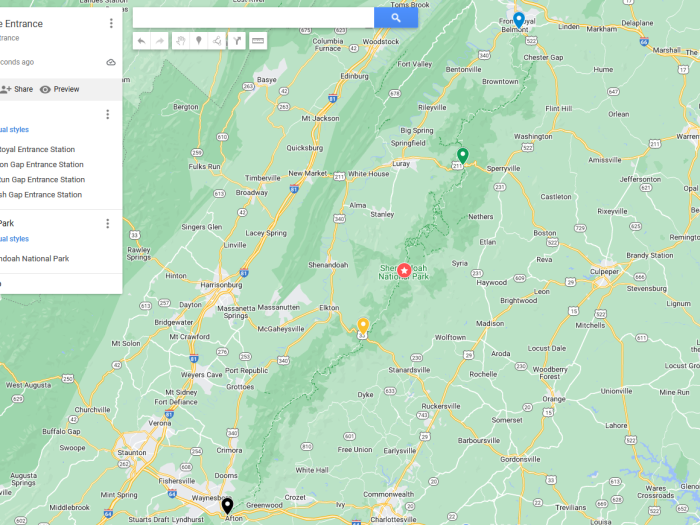700x525 pixels.
Task: Click the Harrisonburg label on the map
Action: tap(221, 285)
